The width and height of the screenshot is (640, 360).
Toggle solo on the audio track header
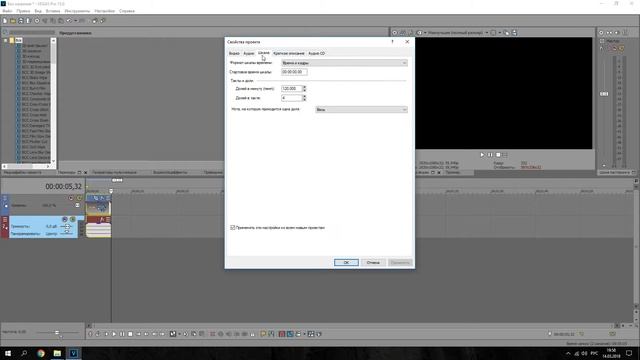[x=73, y=220]
